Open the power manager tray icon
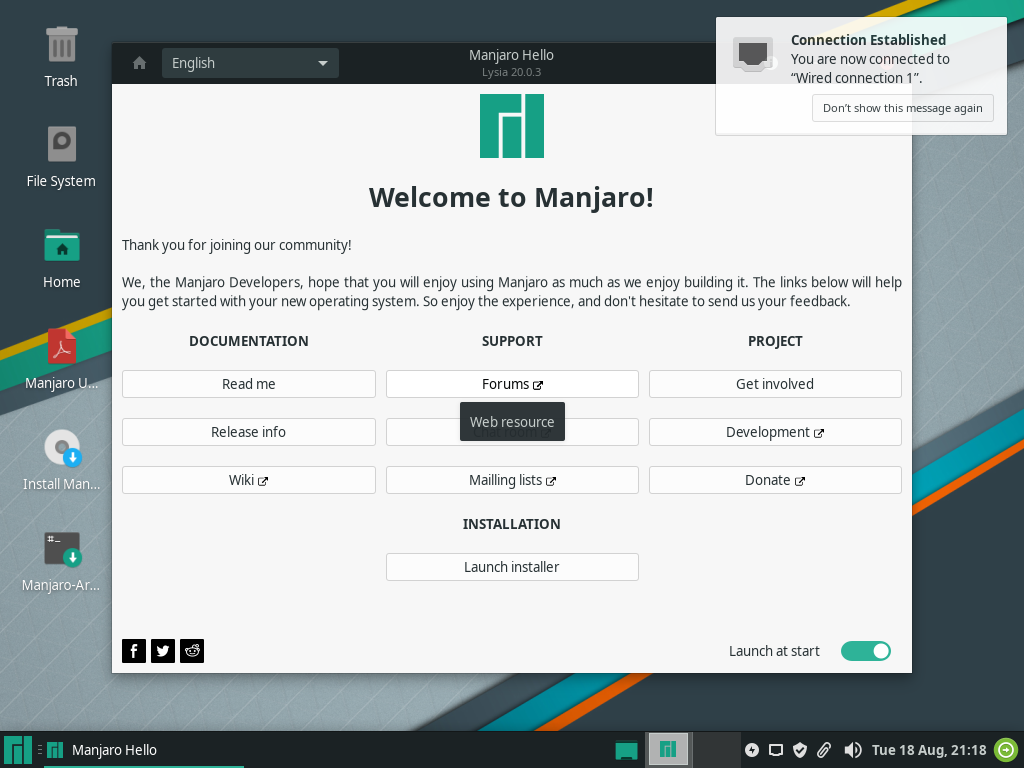This screenshot has height=768, width=1024. (752, 750)
